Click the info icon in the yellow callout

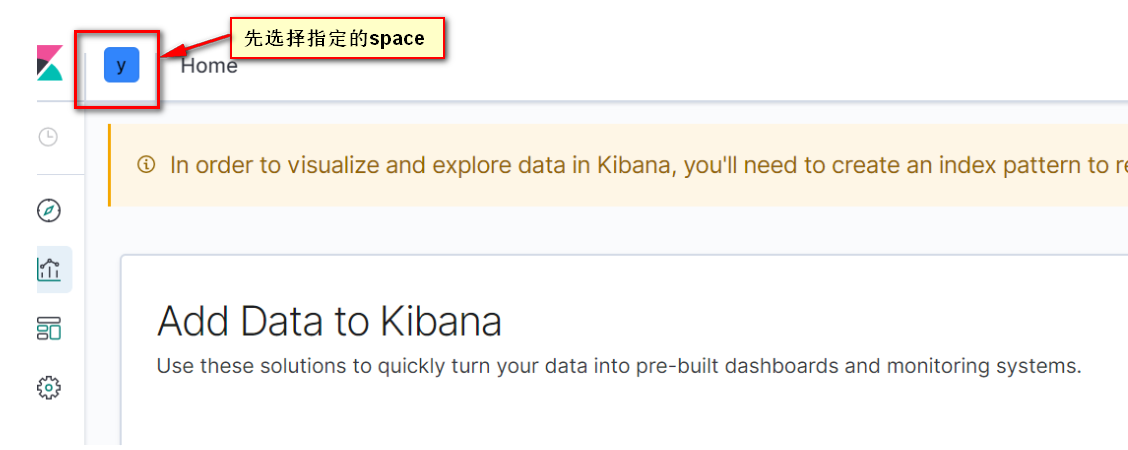pos(145,165)
